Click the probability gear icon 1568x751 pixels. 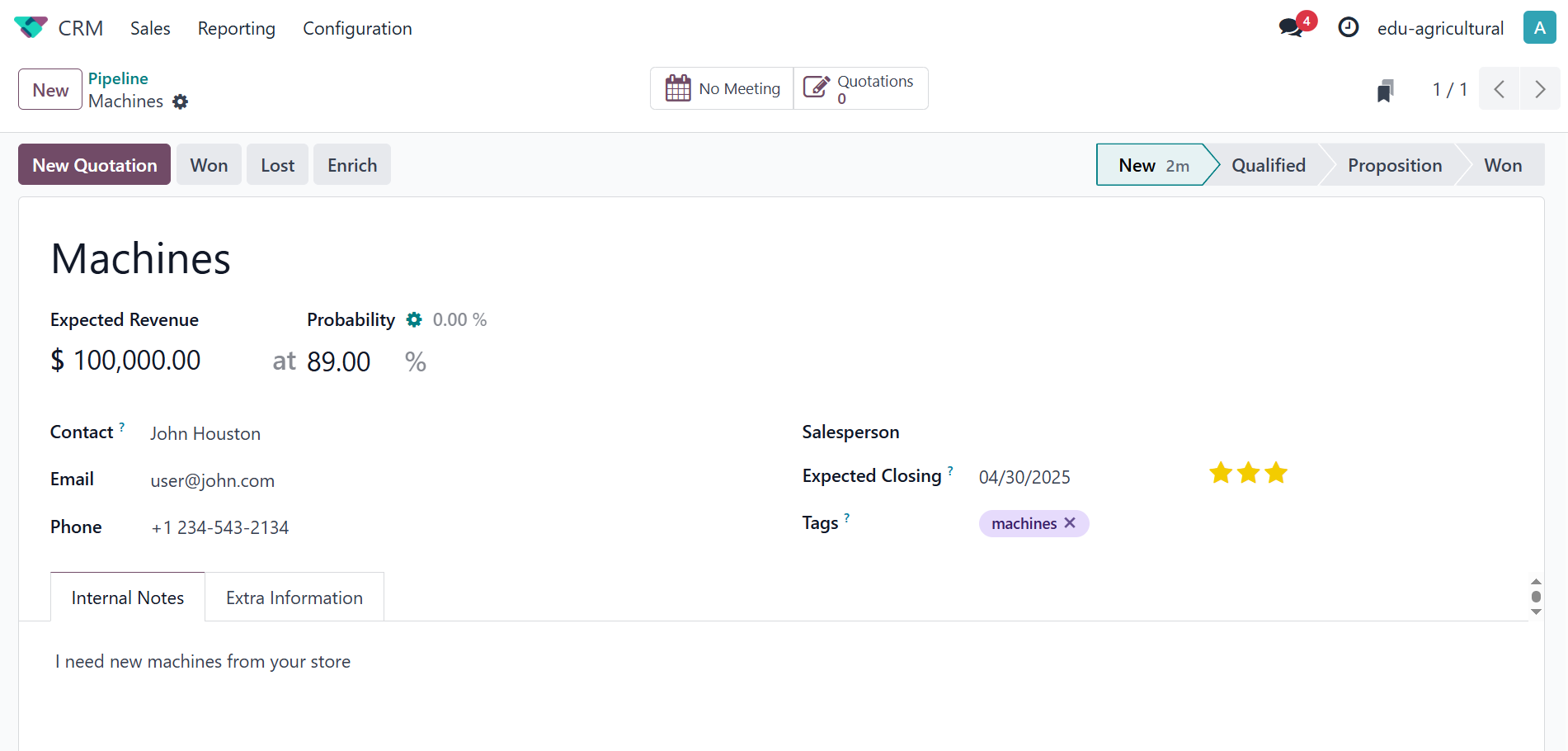pyautogui.click(x=414, y=319)
